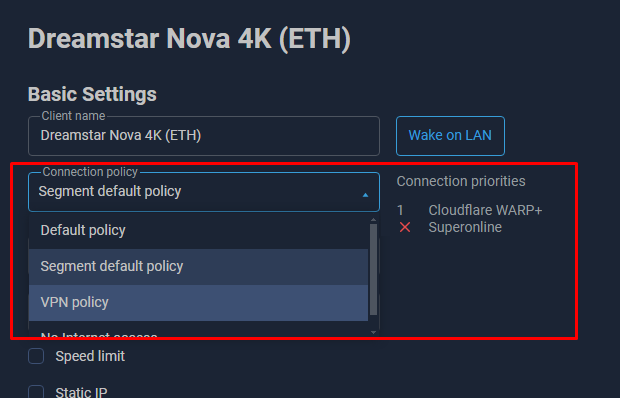This screenshot has height=398, width=620.
Task: Click the Connection policy dropdown triangle arrow
Action: [x=365, y=195]
